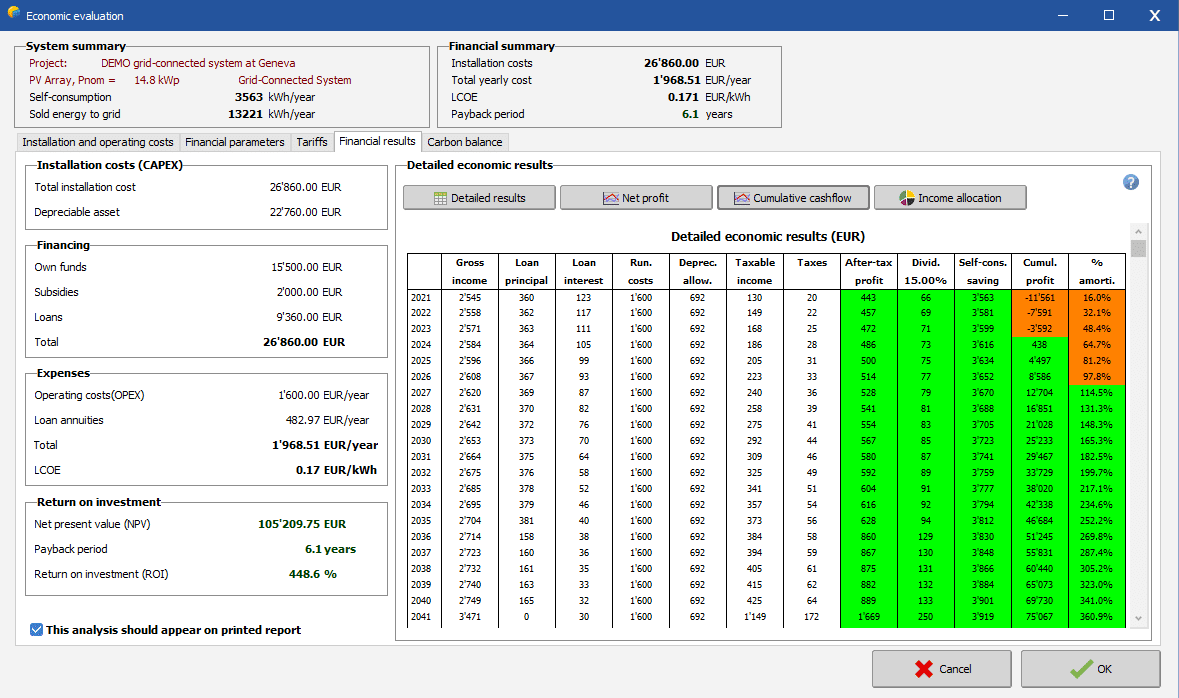Open the Installation and operating costs tab

click(98, 142)
